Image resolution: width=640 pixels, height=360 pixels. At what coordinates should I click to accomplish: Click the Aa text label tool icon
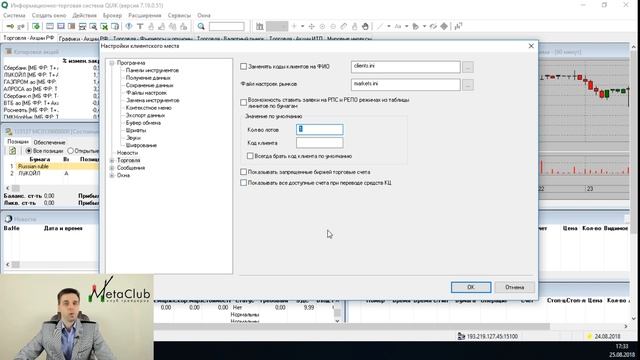click(398, 27)
